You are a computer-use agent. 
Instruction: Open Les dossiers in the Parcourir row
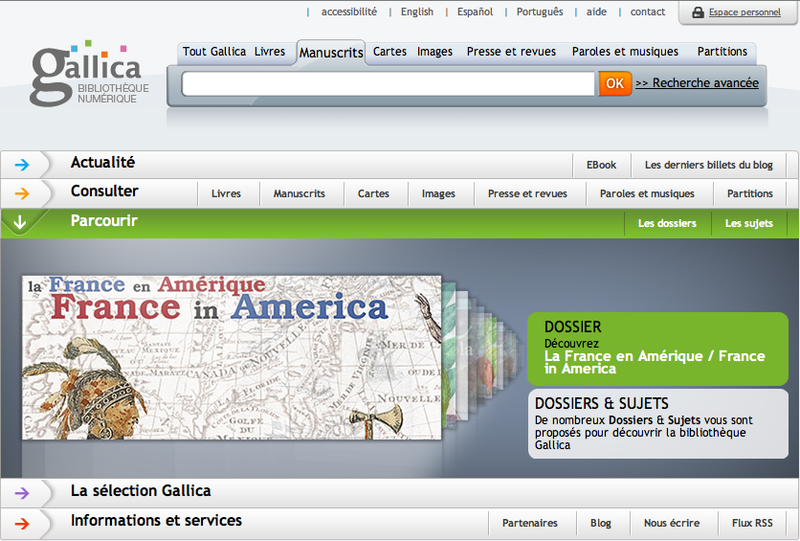click(x=667, y=223)
